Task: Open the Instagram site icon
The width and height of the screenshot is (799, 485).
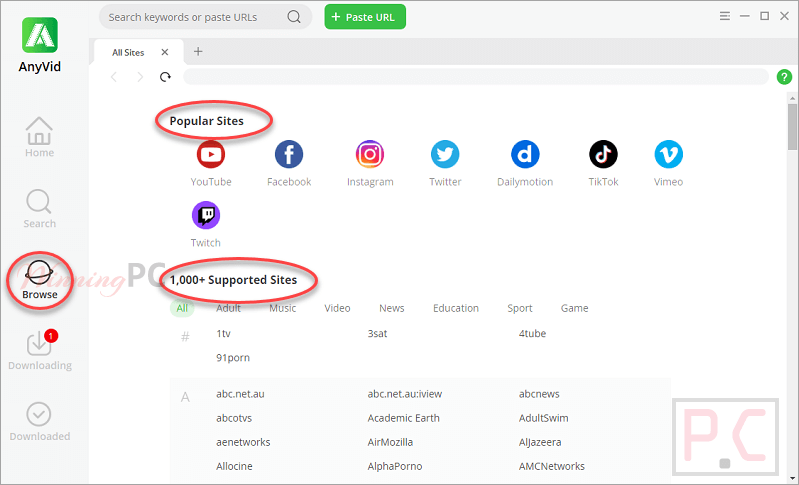Action: 370,154
